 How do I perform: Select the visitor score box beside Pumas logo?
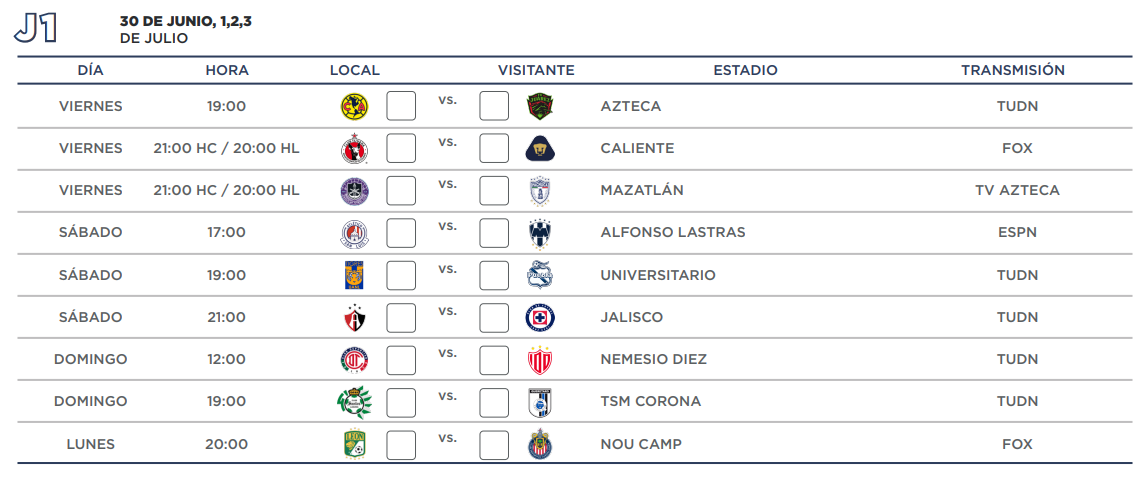[494, 148]
